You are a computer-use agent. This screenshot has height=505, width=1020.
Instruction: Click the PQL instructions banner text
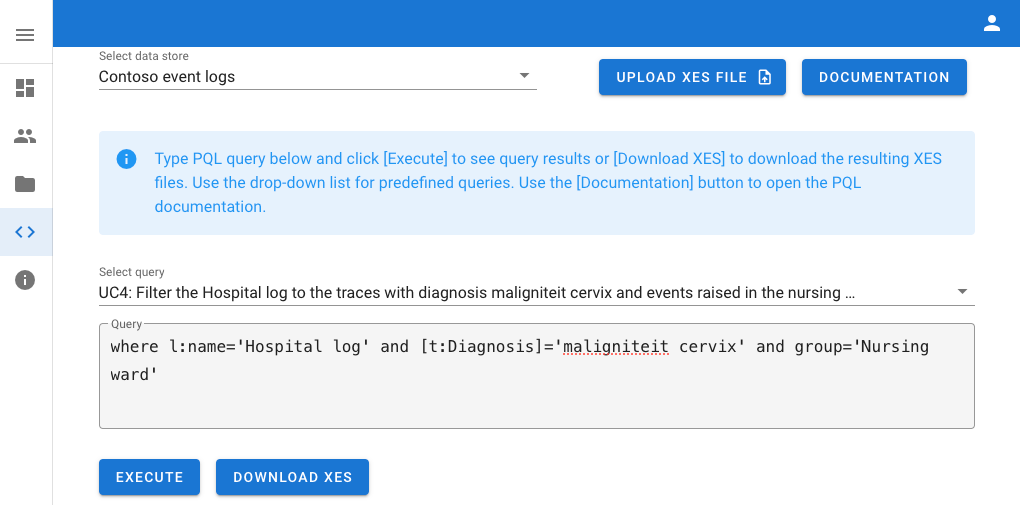coord(548,183)
